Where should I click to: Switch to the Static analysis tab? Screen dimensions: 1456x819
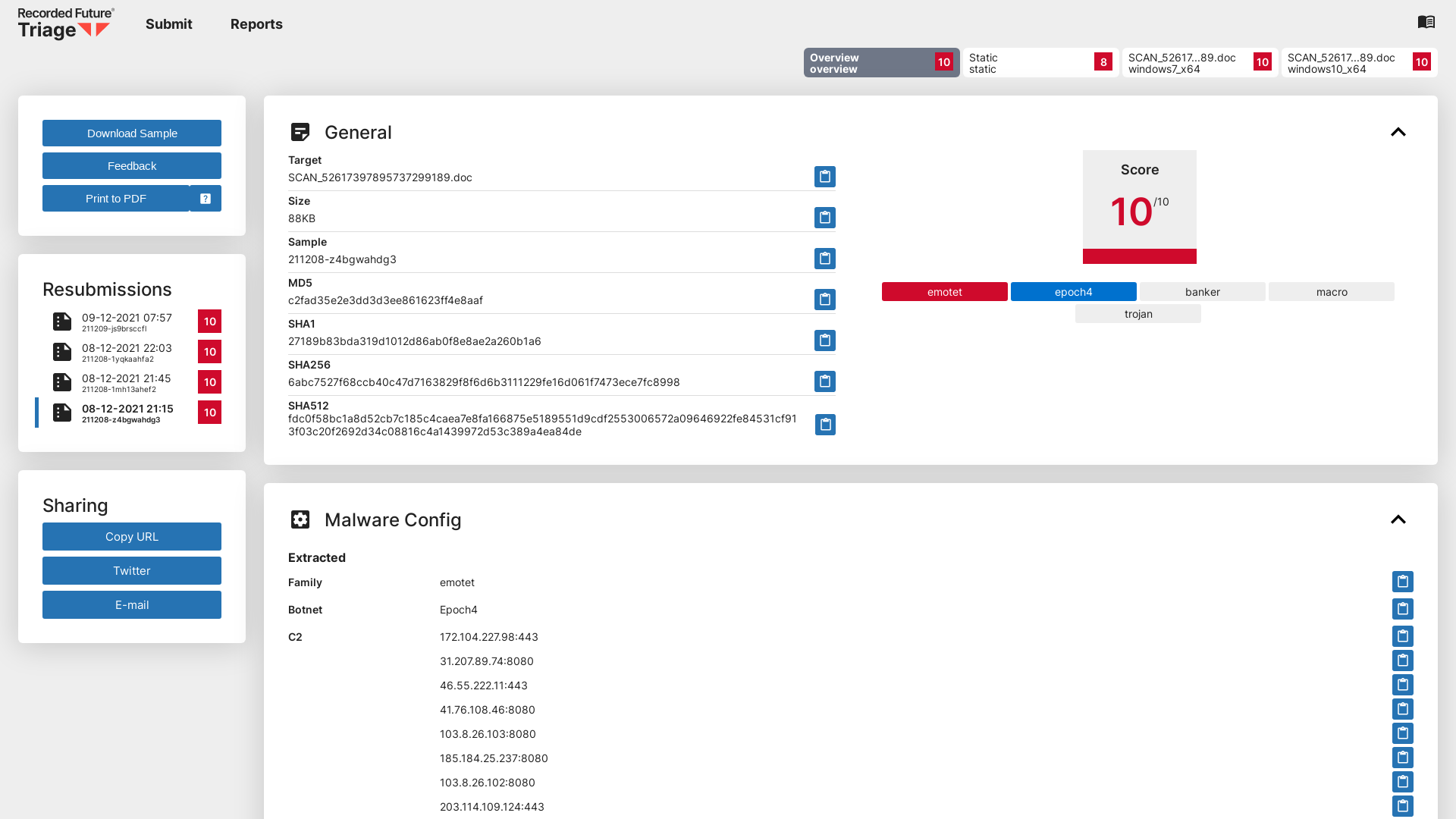(1041, 63)
